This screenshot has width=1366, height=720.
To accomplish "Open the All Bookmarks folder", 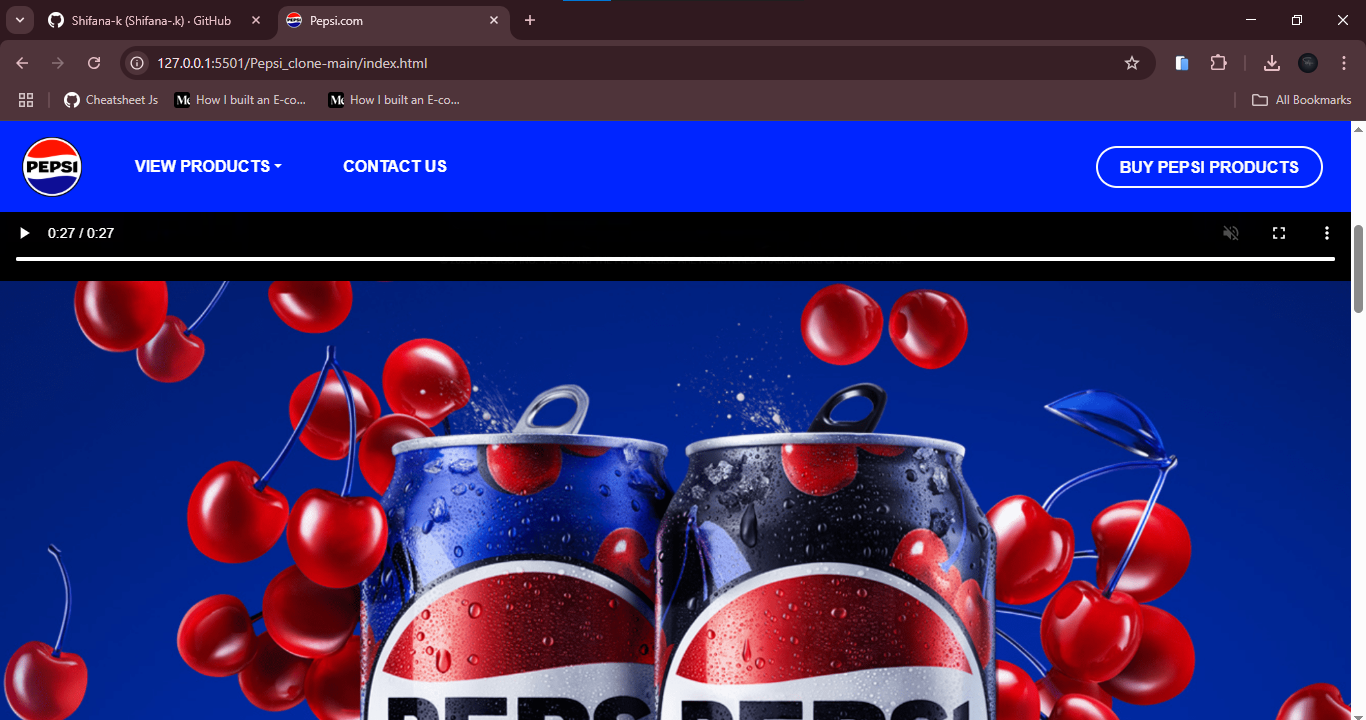I will click(x=1302, y=100).
